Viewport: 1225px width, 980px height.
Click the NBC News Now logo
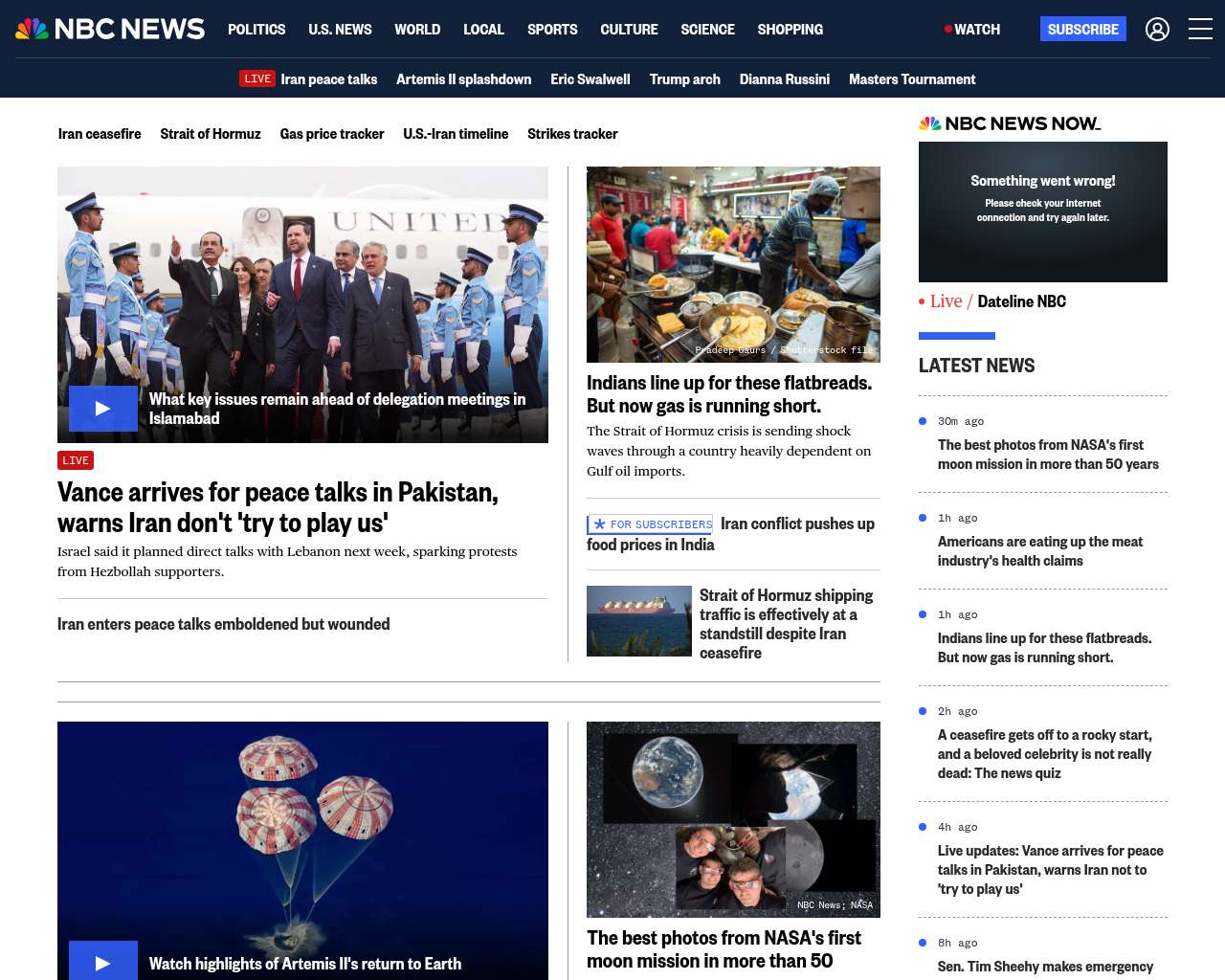[1010, 123]
